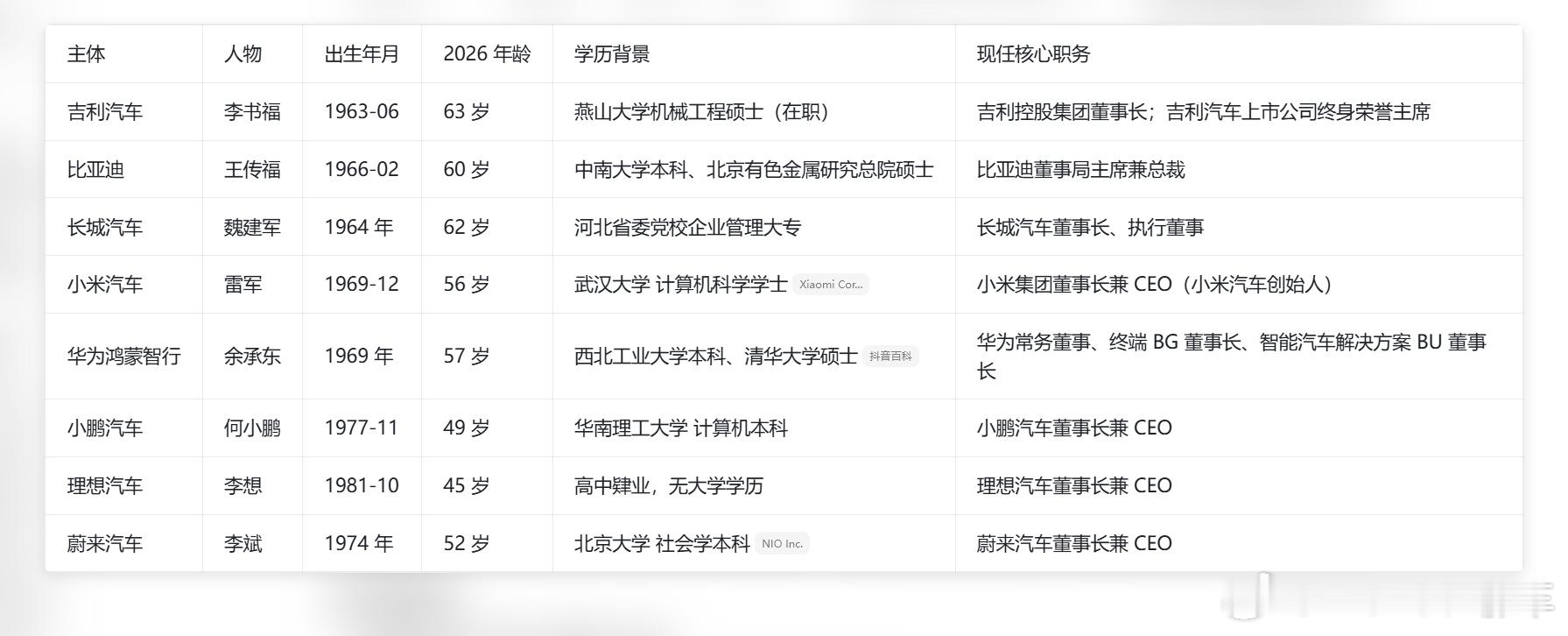Select the name 王传福

click(x=252, y=170)
